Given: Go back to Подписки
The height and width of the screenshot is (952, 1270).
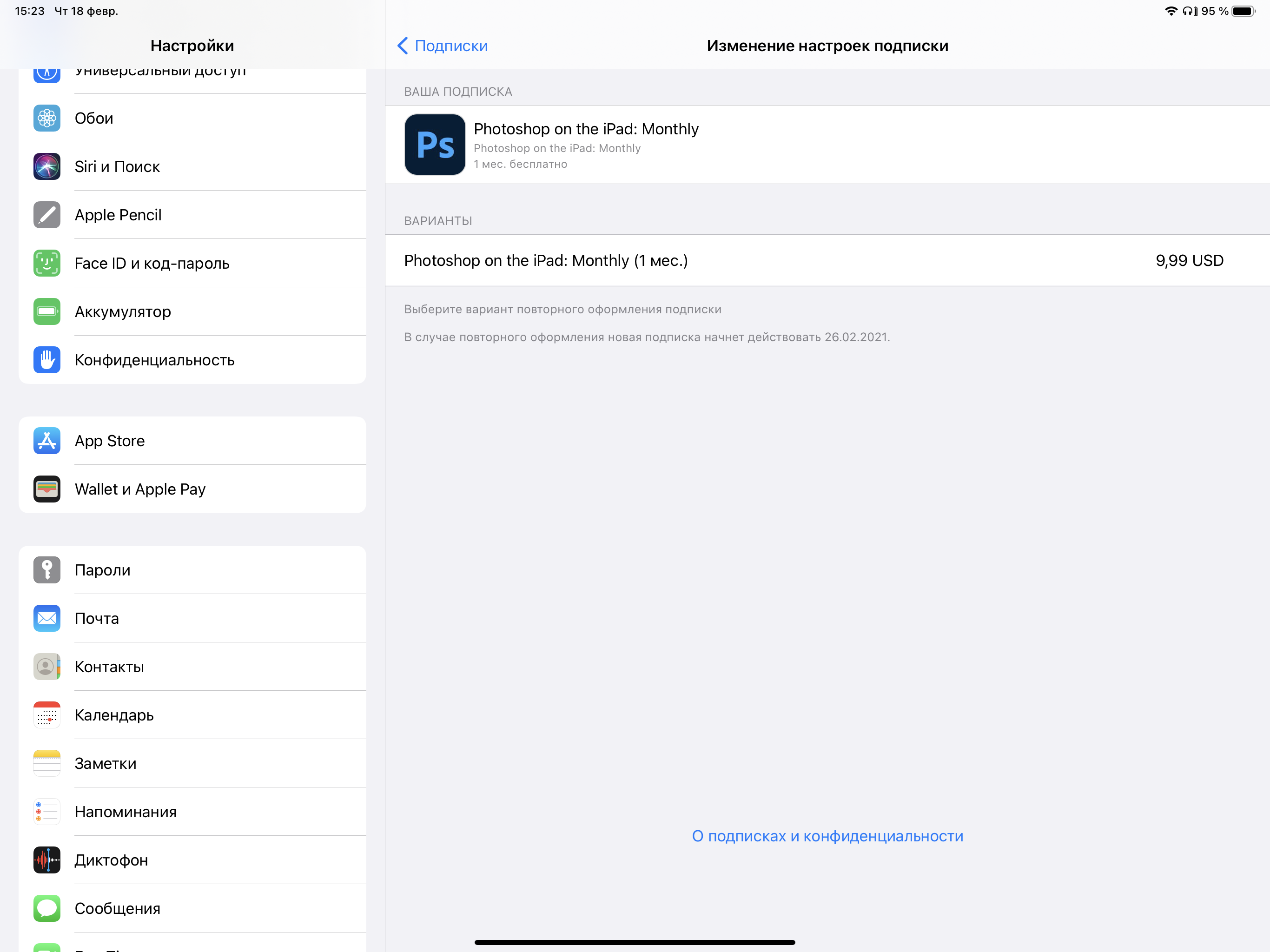Looking at the screenshot, I should (x=443, y=46).
